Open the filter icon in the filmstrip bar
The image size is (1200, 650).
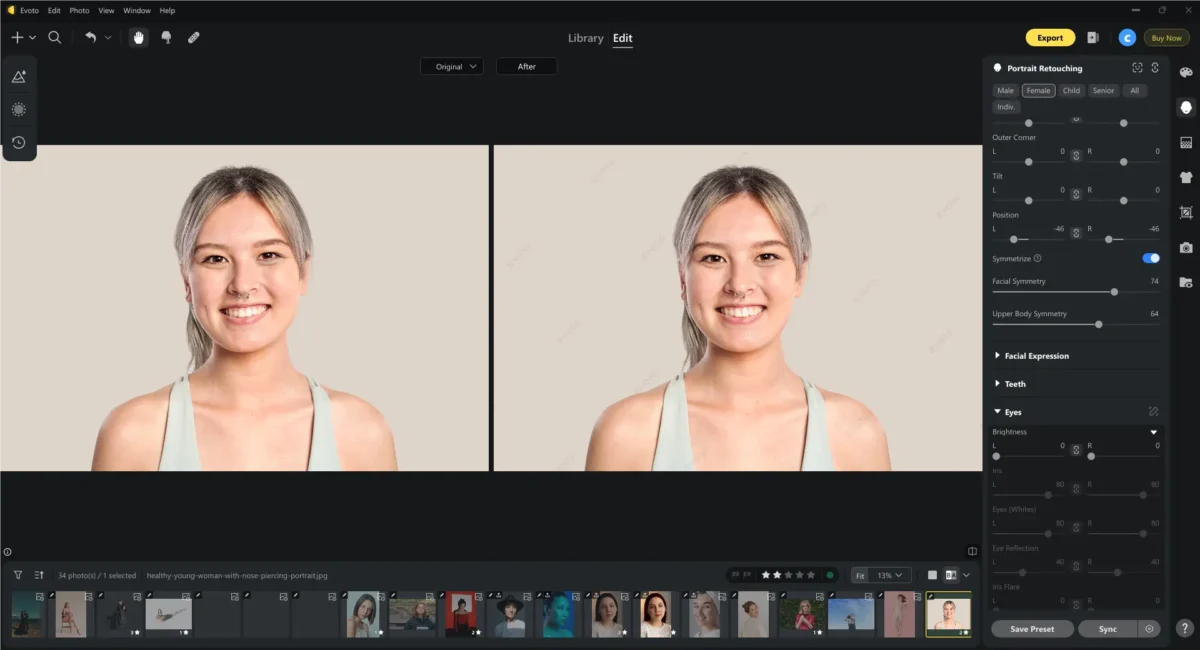click(18, 575)
